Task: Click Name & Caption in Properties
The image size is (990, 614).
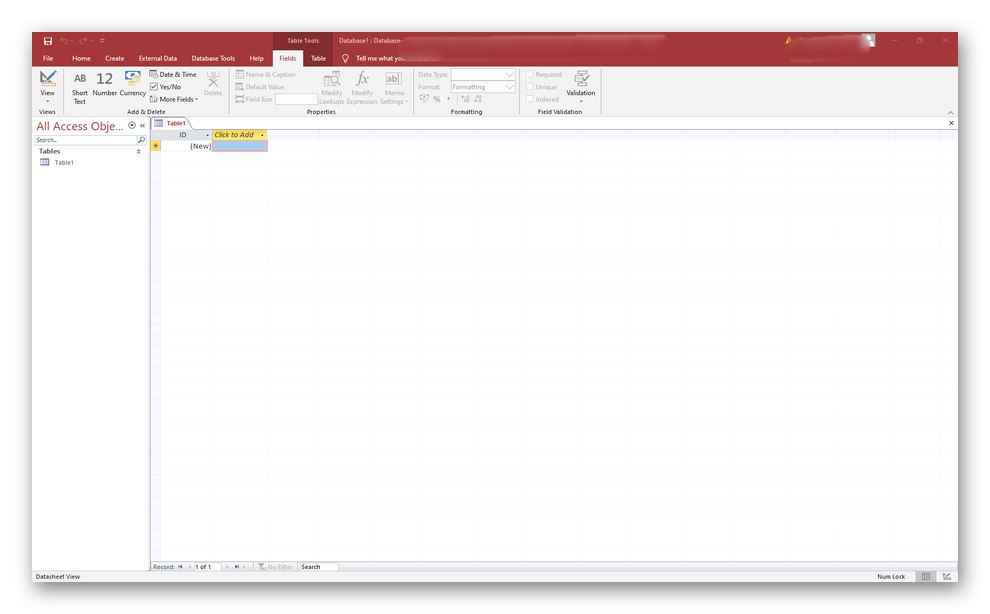Action: (x=266, y=75)
